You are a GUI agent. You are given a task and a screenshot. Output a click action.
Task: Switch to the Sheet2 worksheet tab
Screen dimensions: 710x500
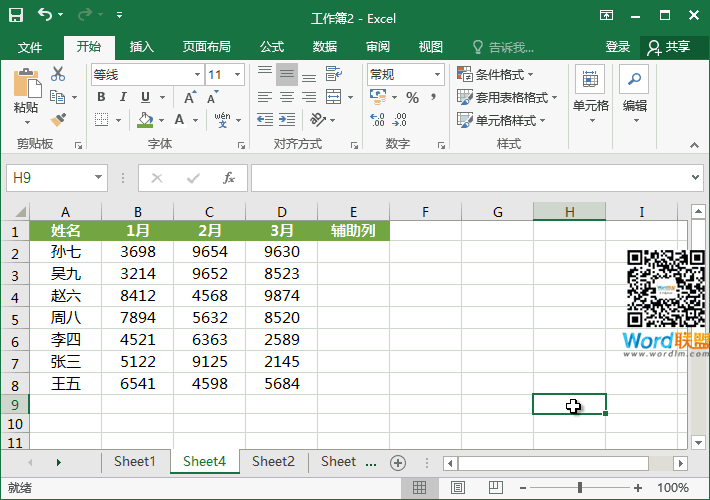click(273, 462)
